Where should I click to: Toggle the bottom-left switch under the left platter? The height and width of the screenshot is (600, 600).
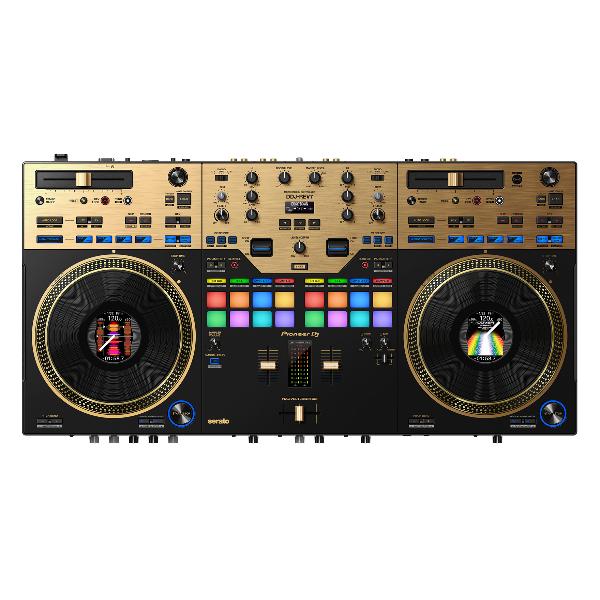click(x=49, y=421)
